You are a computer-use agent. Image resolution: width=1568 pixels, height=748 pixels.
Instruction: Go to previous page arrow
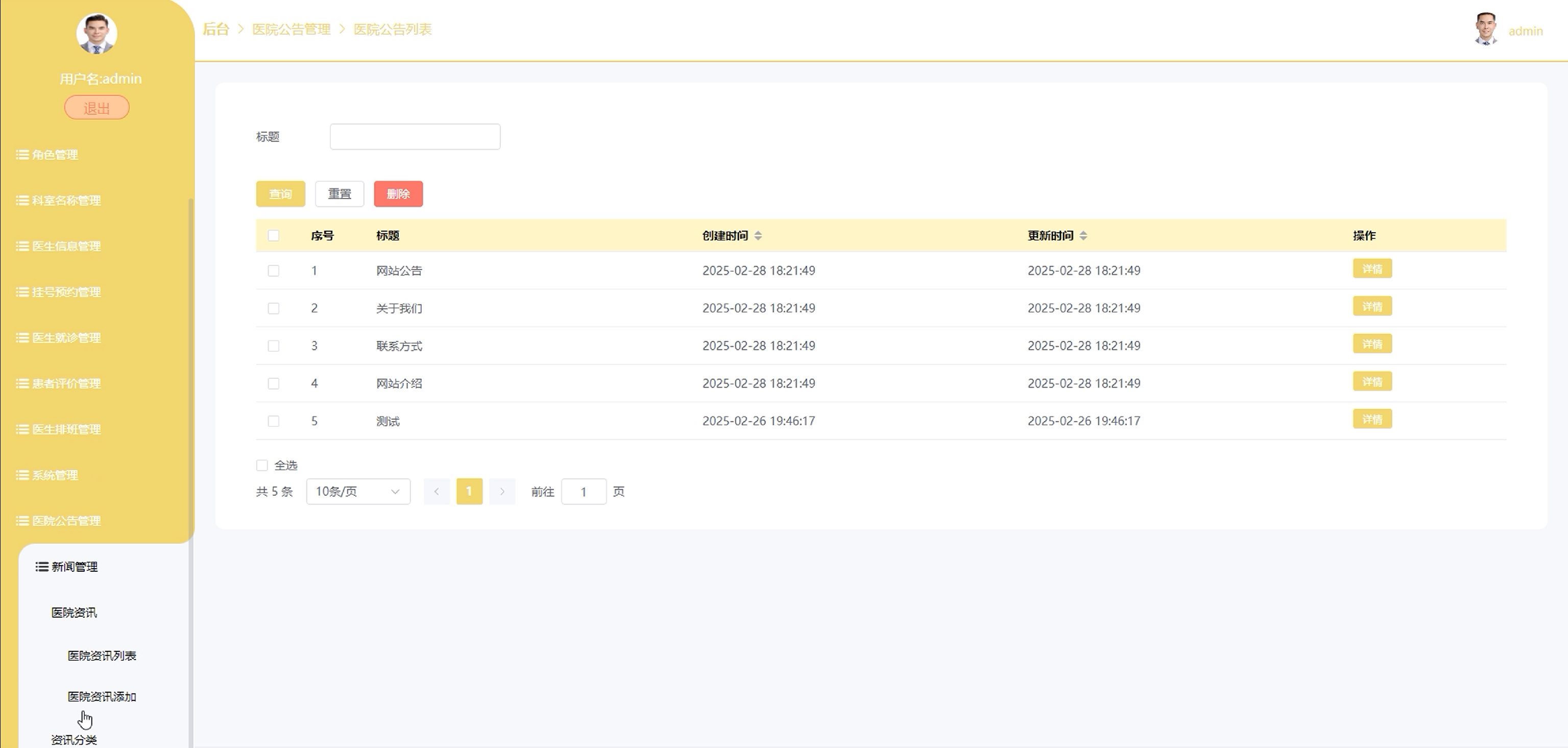tap(437, 491)
